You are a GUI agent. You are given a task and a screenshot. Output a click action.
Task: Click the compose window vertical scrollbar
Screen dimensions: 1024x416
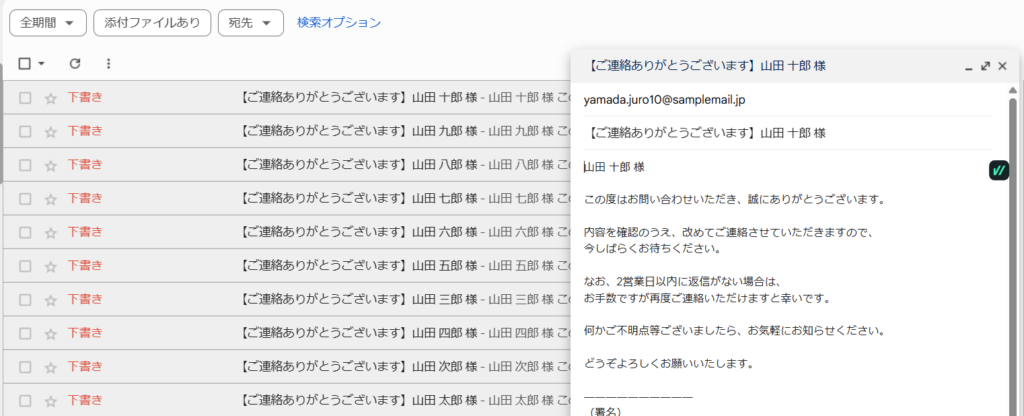pyautogui.click(x=1012, y=250)
